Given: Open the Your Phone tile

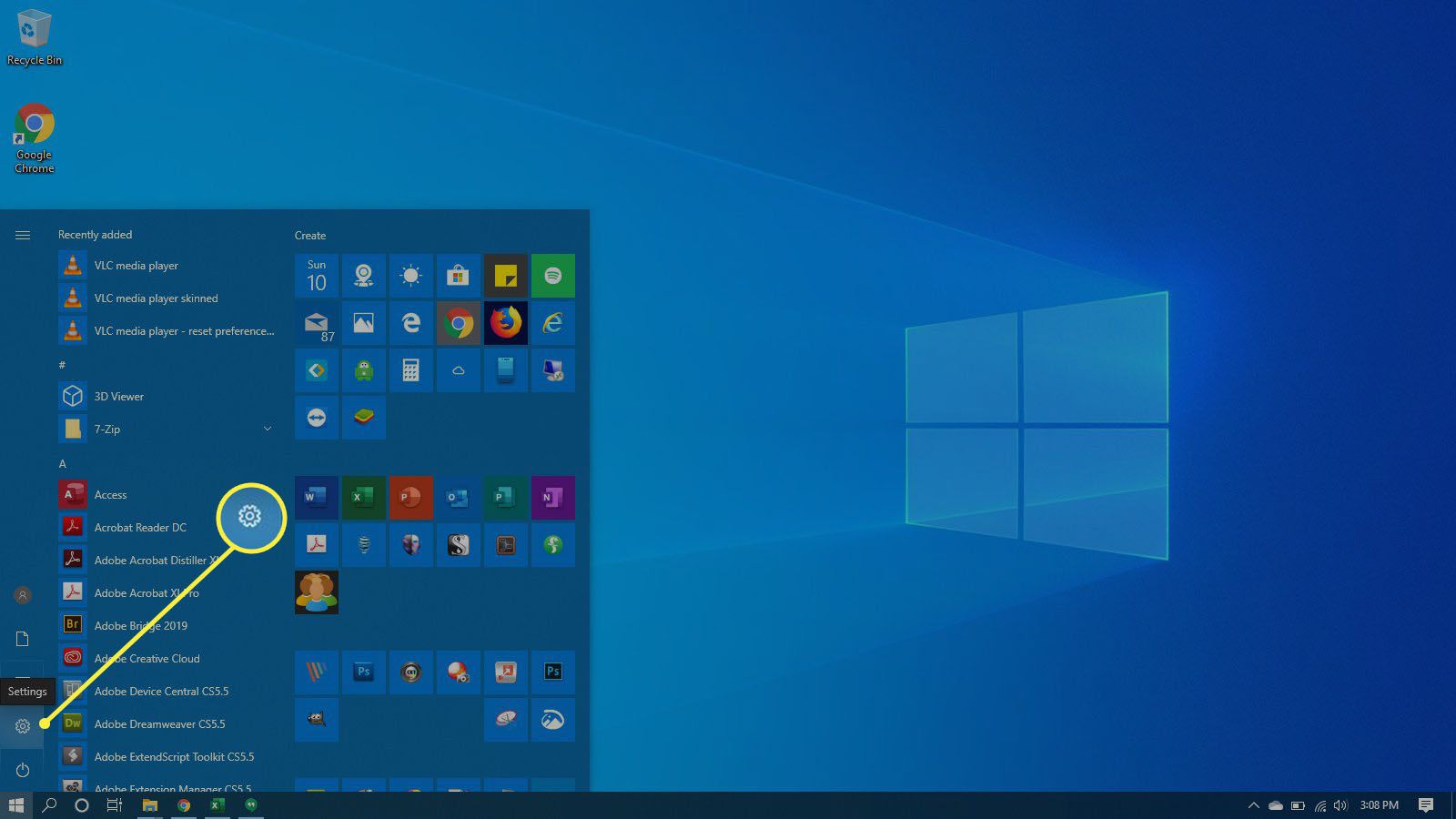Looking at the screenshot, I should pos(506,370).
